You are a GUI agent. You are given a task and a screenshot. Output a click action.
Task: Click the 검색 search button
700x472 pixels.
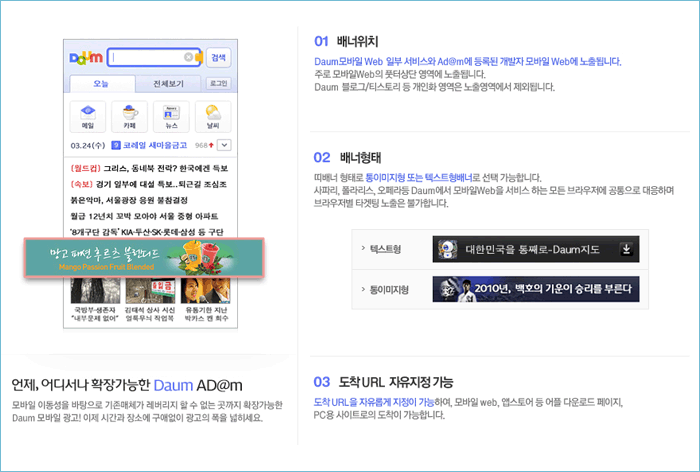point(218,57)
